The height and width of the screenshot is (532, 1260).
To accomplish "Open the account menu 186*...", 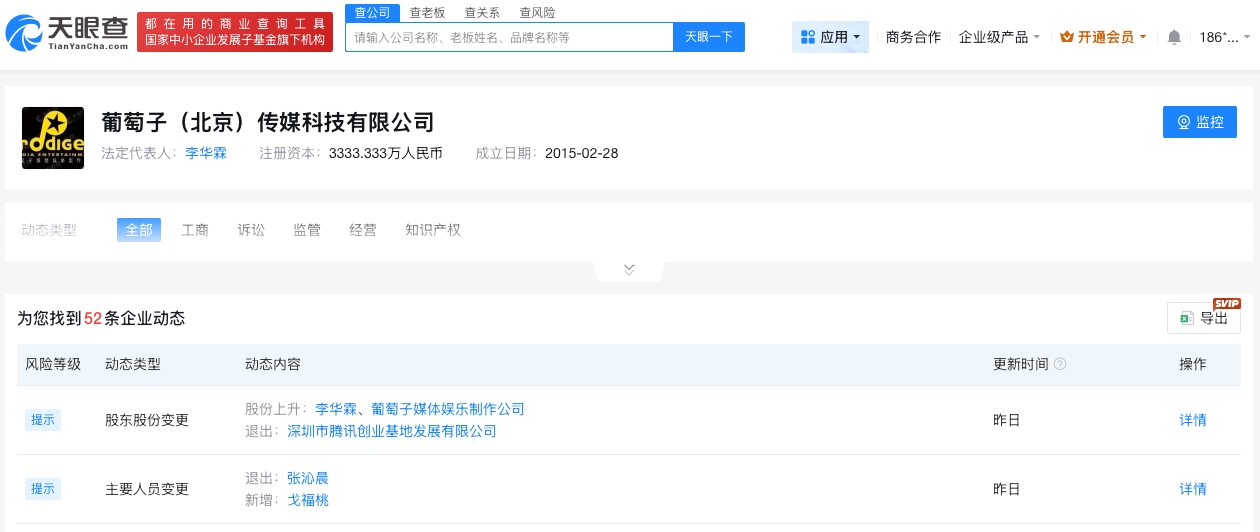I will click(x=1224, y=37).
